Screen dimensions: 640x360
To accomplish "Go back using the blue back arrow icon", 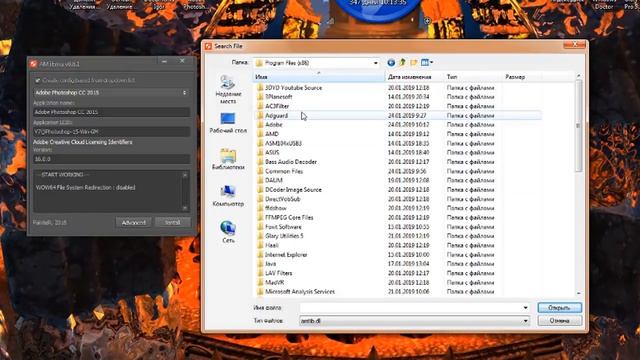I will (391, 62).
